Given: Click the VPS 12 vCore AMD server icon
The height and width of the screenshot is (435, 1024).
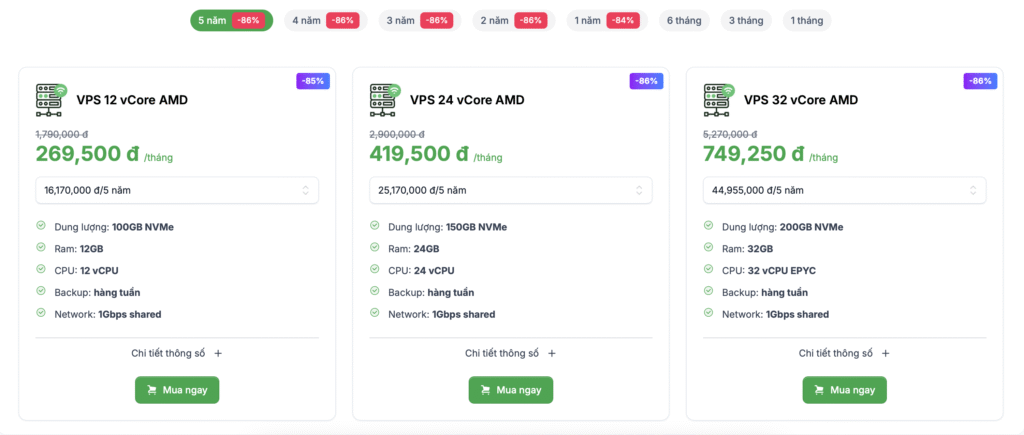Looking at the screenshot, I should (x=51, y=97).
